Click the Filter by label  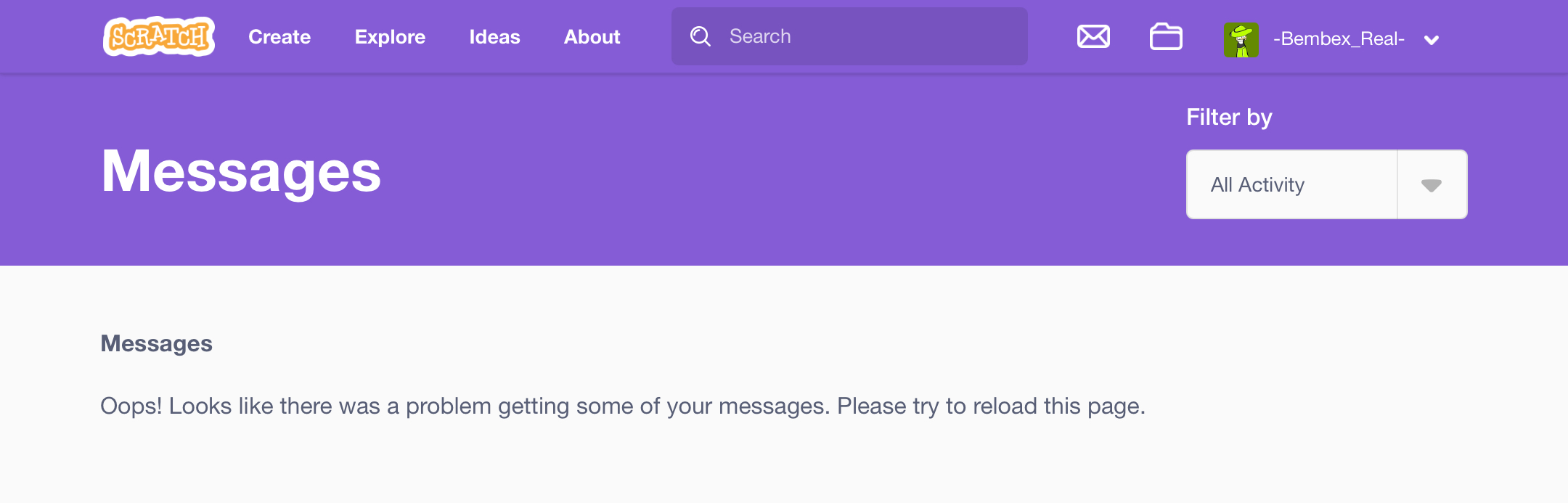click(1229, 115)
